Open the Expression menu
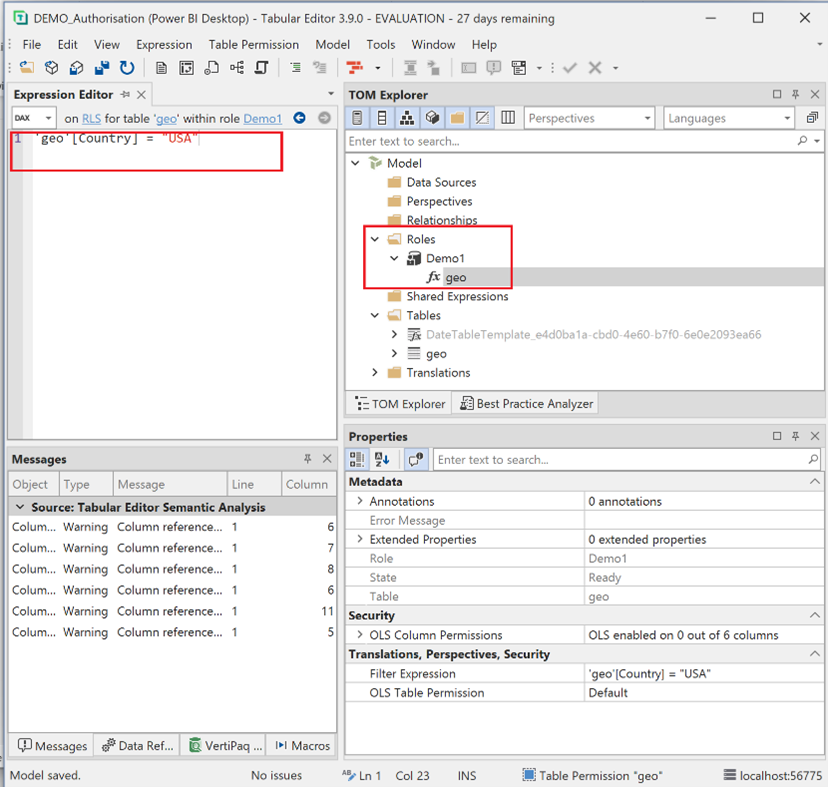The width and height of the screenshot is (828, 787). [164, 44]
